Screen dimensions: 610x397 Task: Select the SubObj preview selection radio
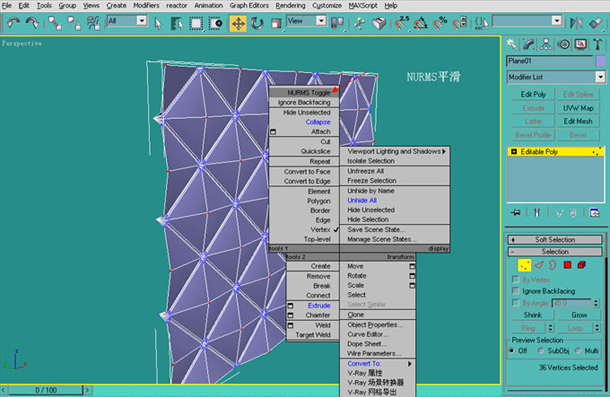(x=541, y=351)
